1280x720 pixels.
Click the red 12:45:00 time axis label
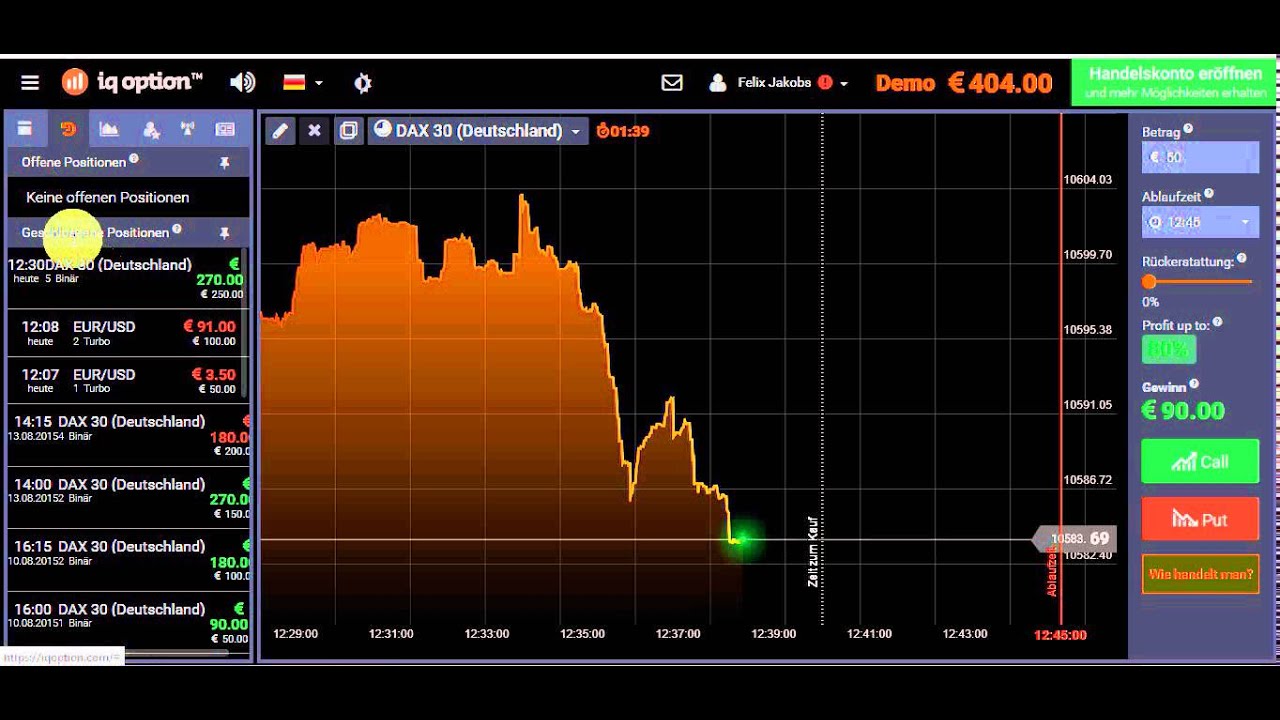[x=1060, y=635]
